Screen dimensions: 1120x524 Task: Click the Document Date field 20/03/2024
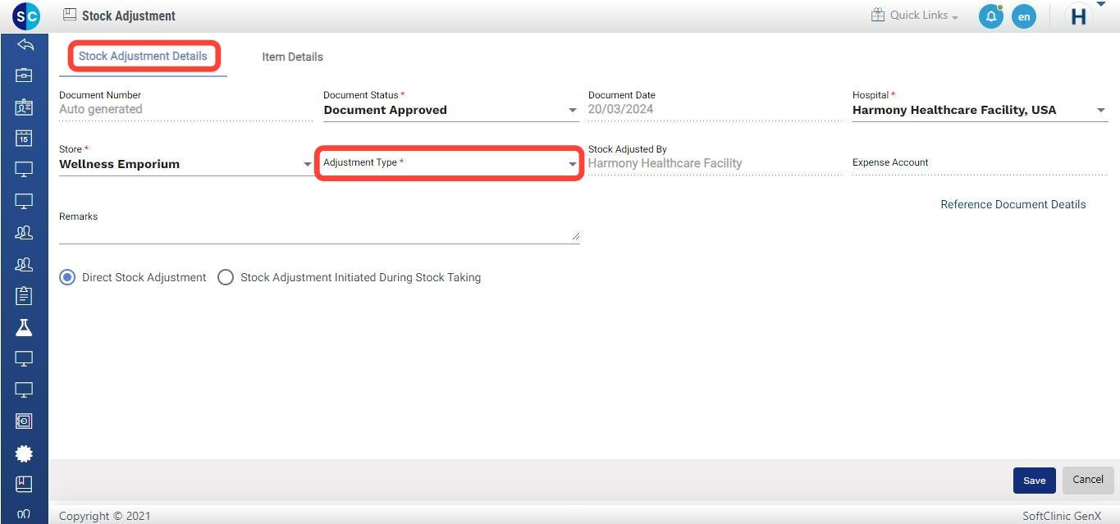[x=715, y=109]
